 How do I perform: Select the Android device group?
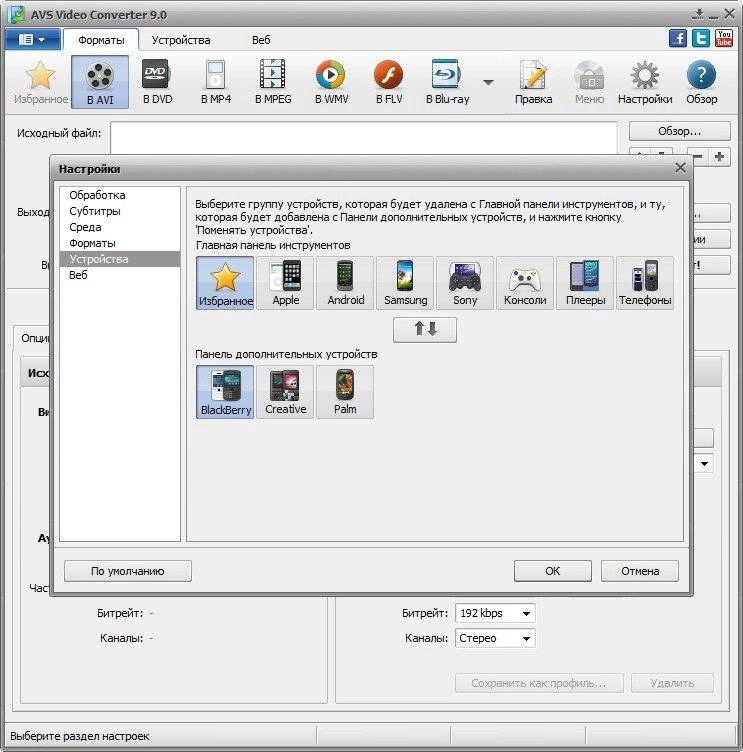[345, 283]
